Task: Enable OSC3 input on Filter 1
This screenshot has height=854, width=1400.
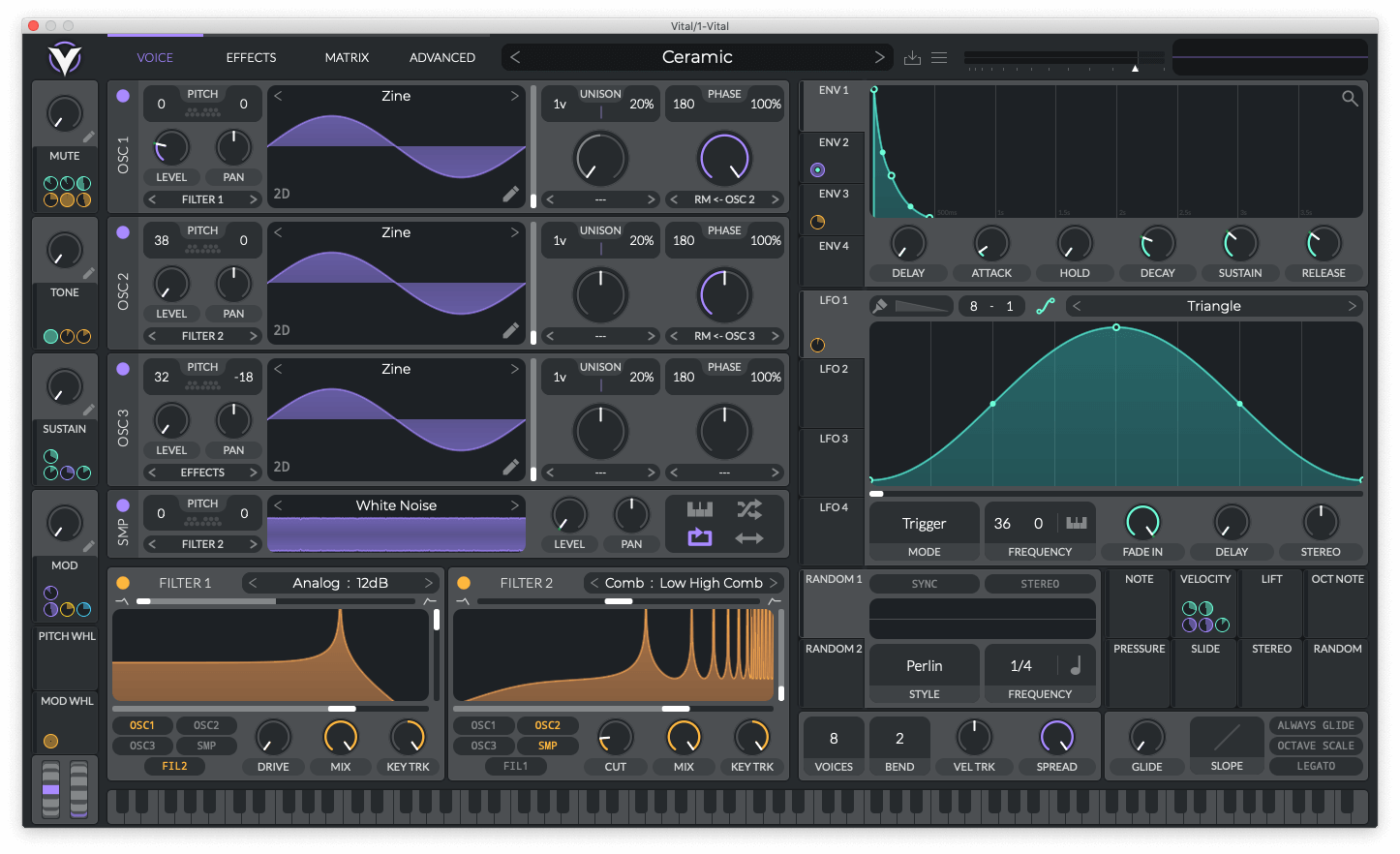Action: click(x=142, y=746)
